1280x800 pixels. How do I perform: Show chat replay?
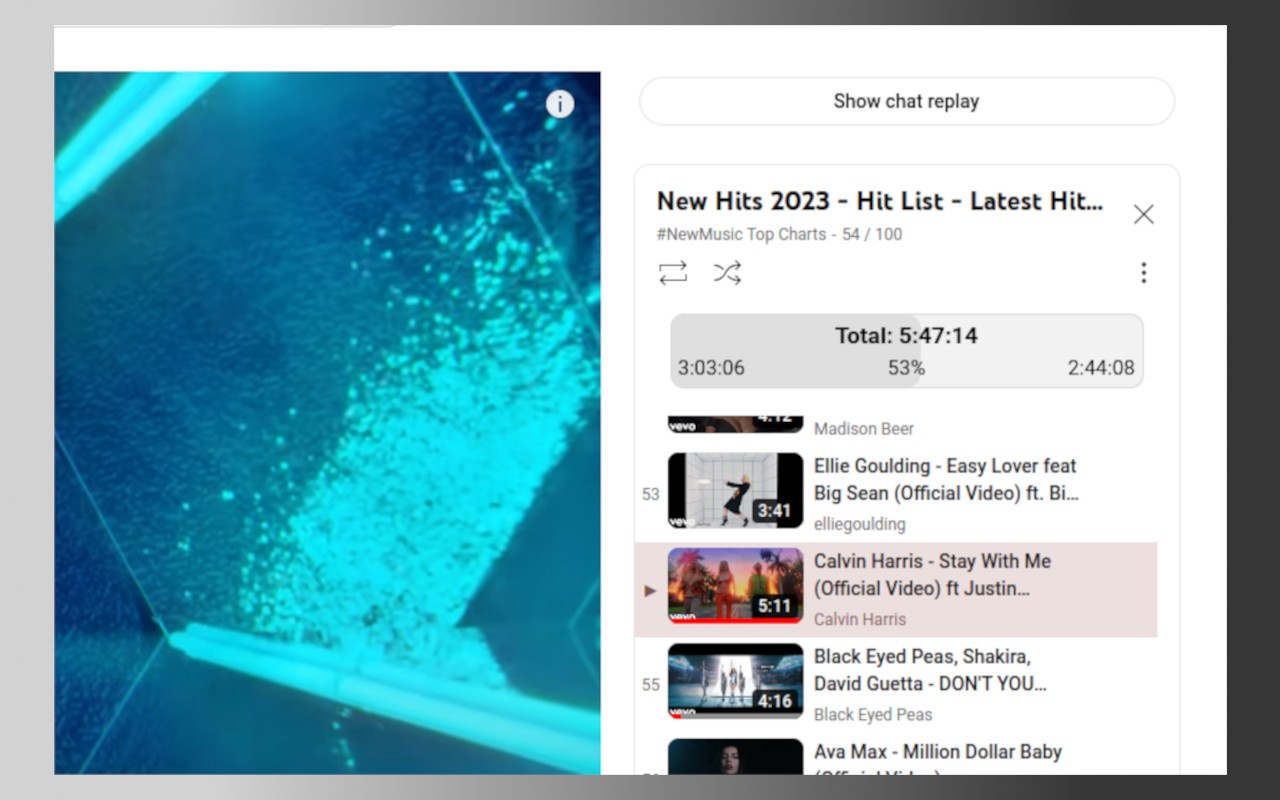click(x=906, y=101)
